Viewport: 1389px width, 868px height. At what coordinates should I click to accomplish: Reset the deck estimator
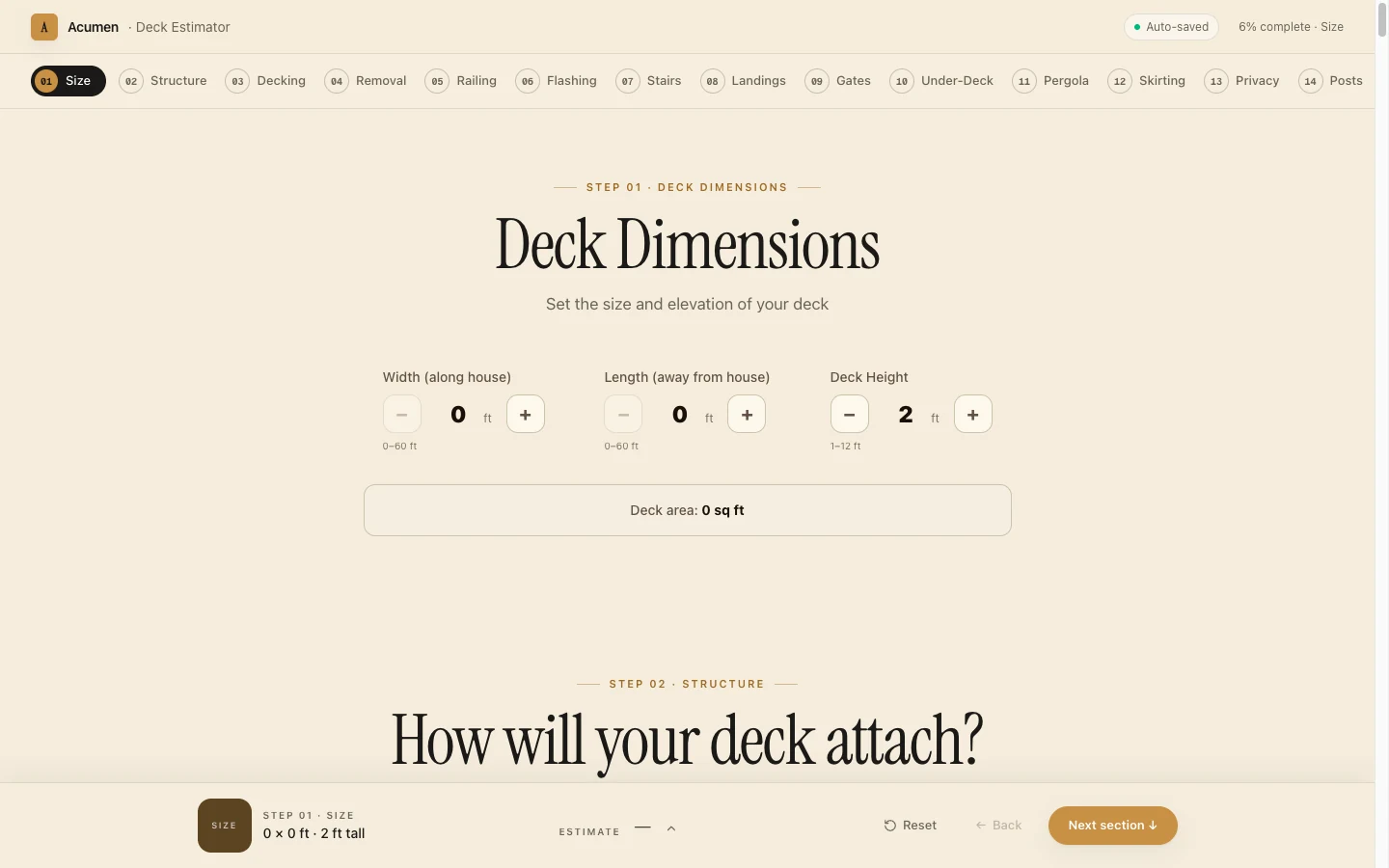click(911, 826)
